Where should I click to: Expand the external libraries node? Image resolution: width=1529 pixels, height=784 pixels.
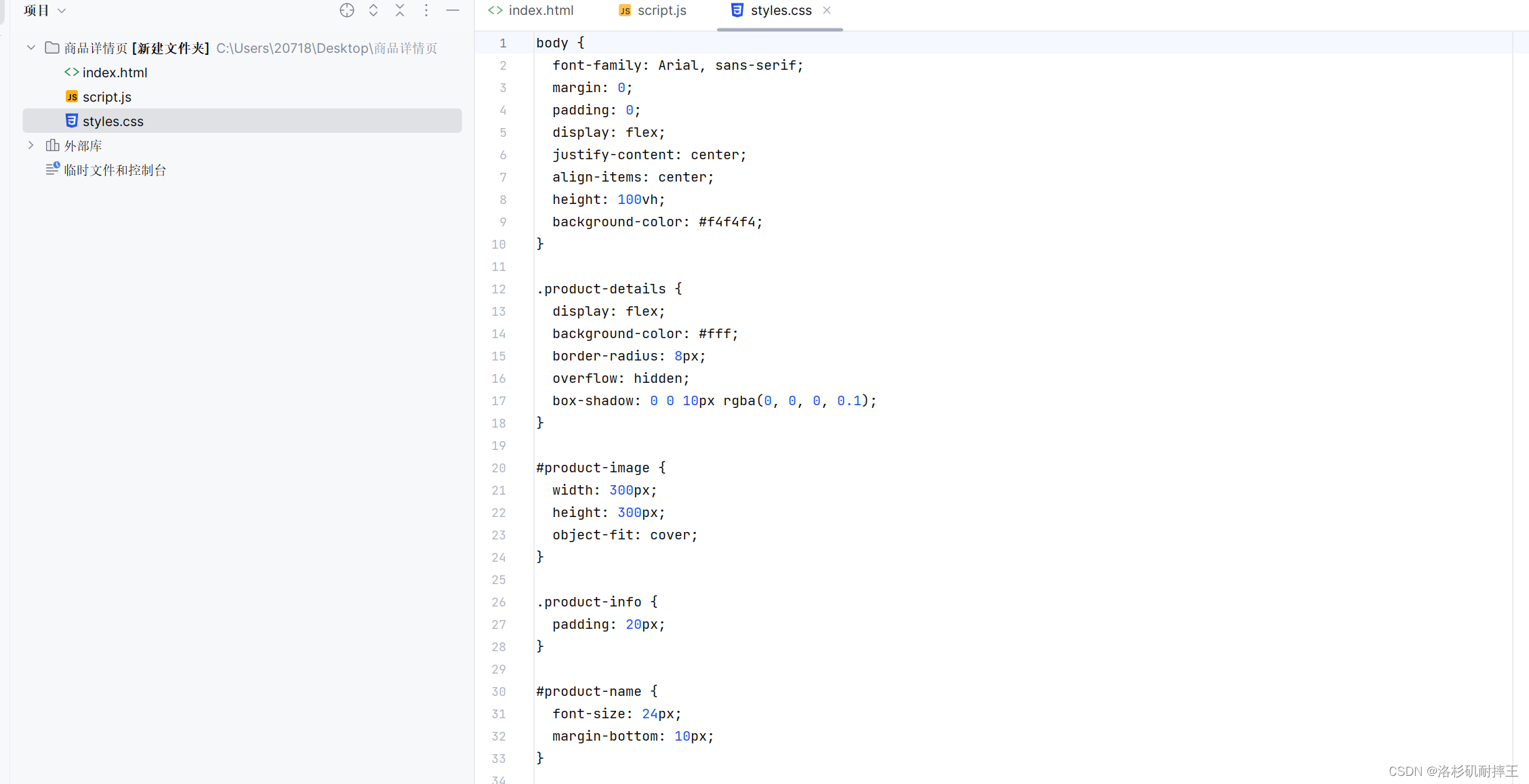(x=31, y=145)
